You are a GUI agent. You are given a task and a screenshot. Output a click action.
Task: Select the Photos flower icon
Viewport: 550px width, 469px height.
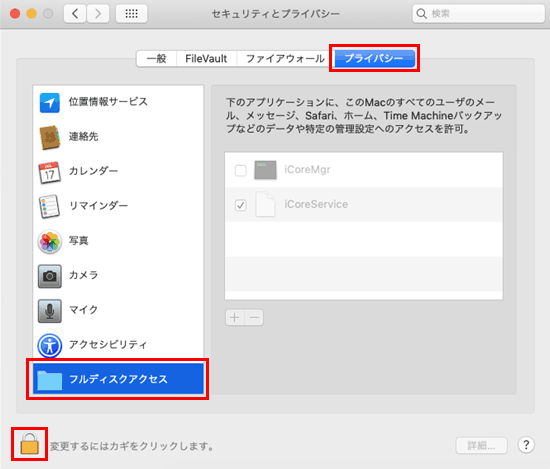(49, 241)
